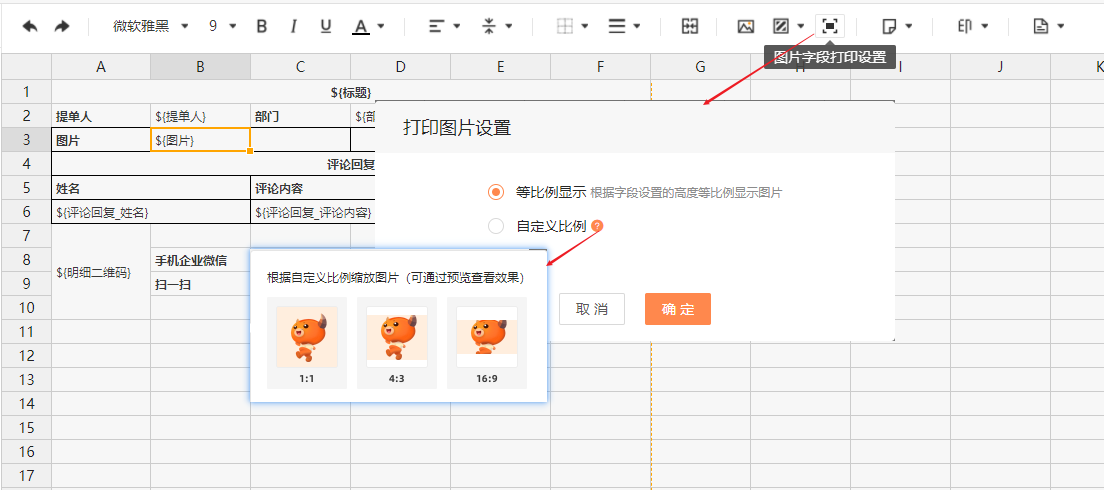Toggle italic formatting
The height and width of the screenshot is (490, 1104).
[x=293, y=26]
